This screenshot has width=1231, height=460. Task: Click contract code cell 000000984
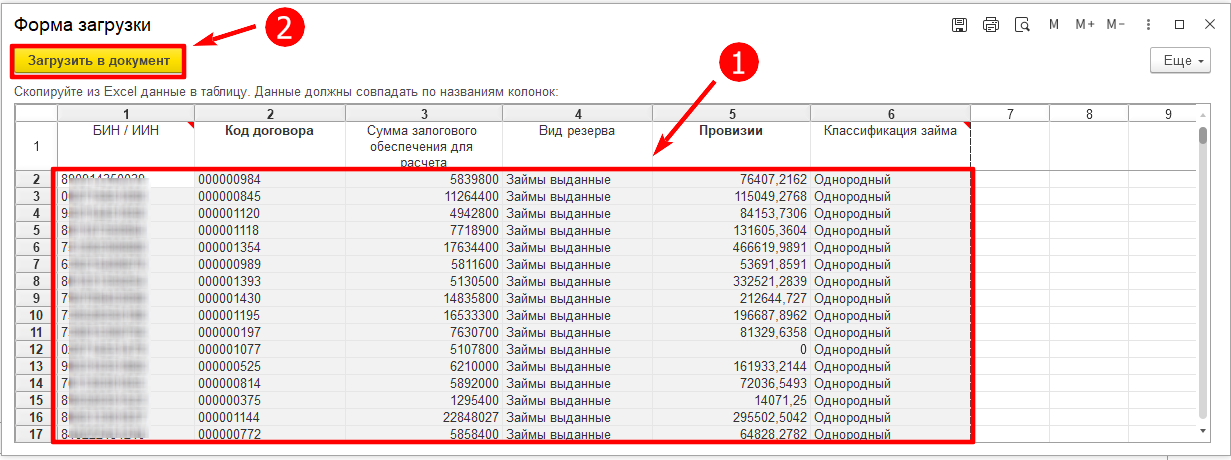click(x=270, y=179)
